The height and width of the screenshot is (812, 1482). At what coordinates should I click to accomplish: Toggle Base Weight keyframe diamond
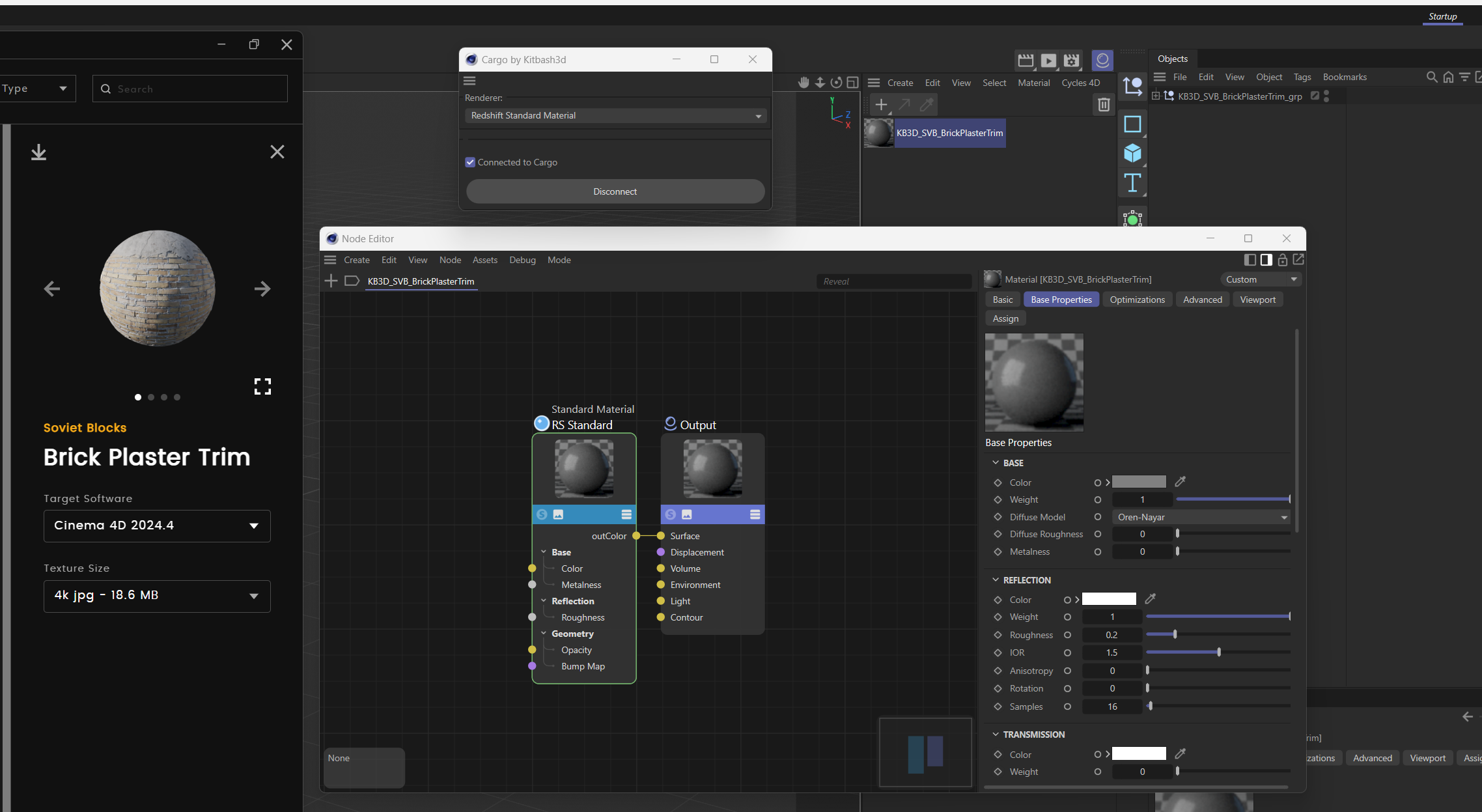click(998, 499)
